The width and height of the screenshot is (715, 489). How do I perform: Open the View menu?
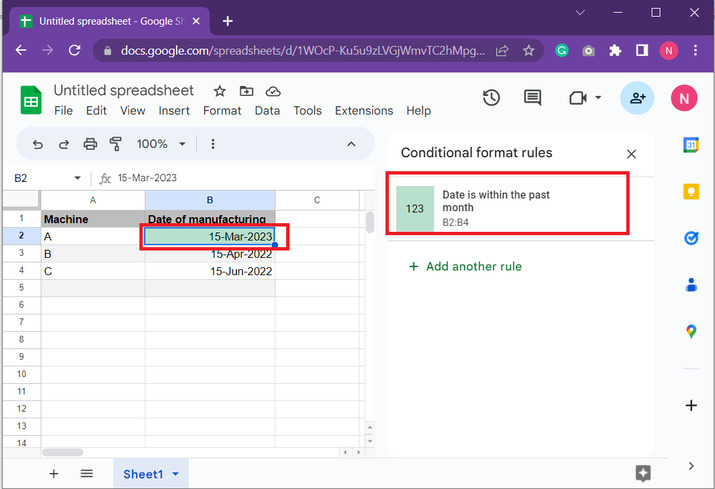(133, 111)
